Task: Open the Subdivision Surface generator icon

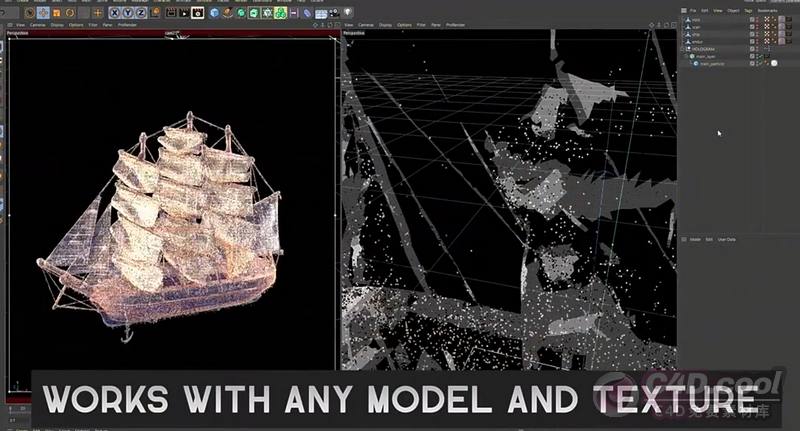Action: [254, 12]
